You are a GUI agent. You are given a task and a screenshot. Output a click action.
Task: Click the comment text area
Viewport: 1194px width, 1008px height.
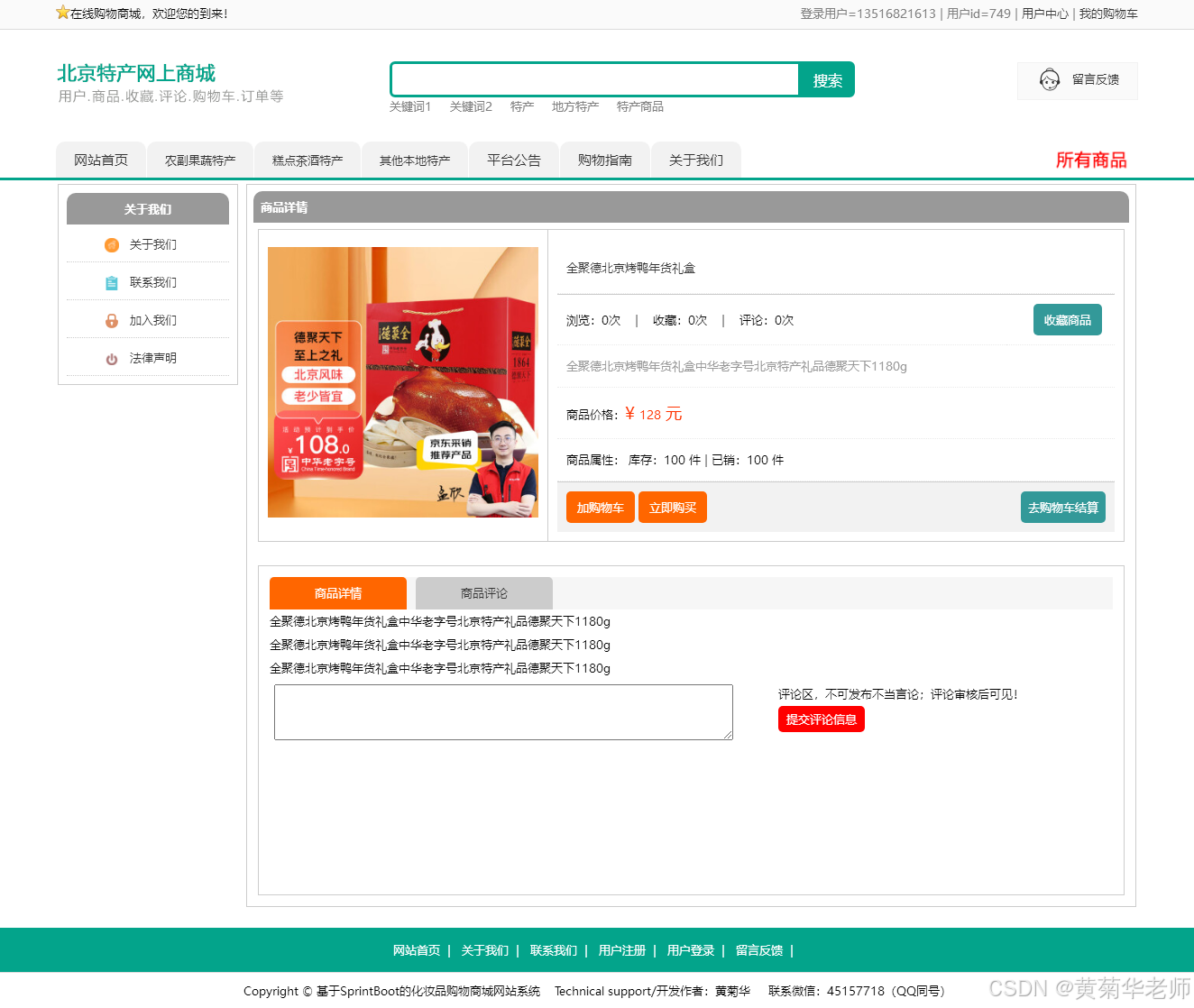pyautogui.click(x=503, y=712)
